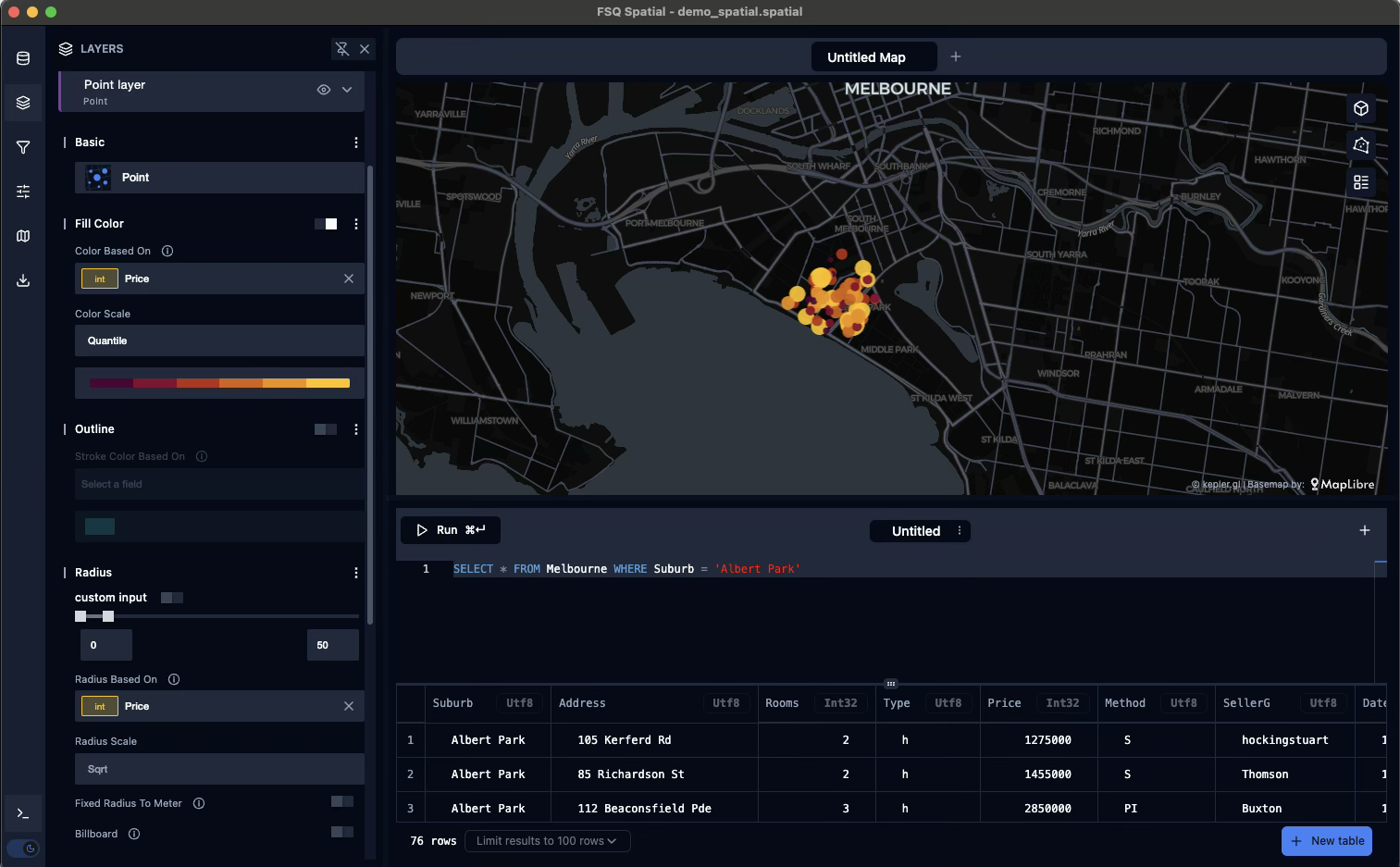This screenshot has height=867, width=1400.
Task: Toggle the custom input switch
Action: click(x=172, y=598)
